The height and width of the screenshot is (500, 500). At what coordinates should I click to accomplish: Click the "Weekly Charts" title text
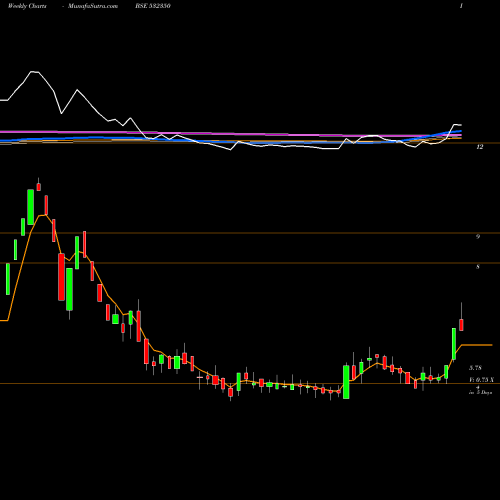tap(27, 6)
